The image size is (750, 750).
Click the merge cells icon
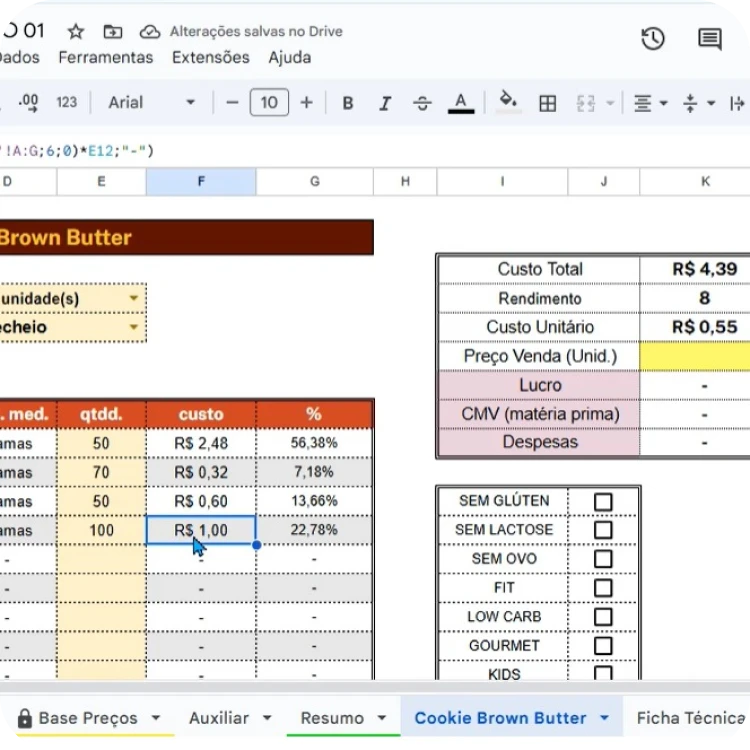pyautogui.click(x=586, y=103)
